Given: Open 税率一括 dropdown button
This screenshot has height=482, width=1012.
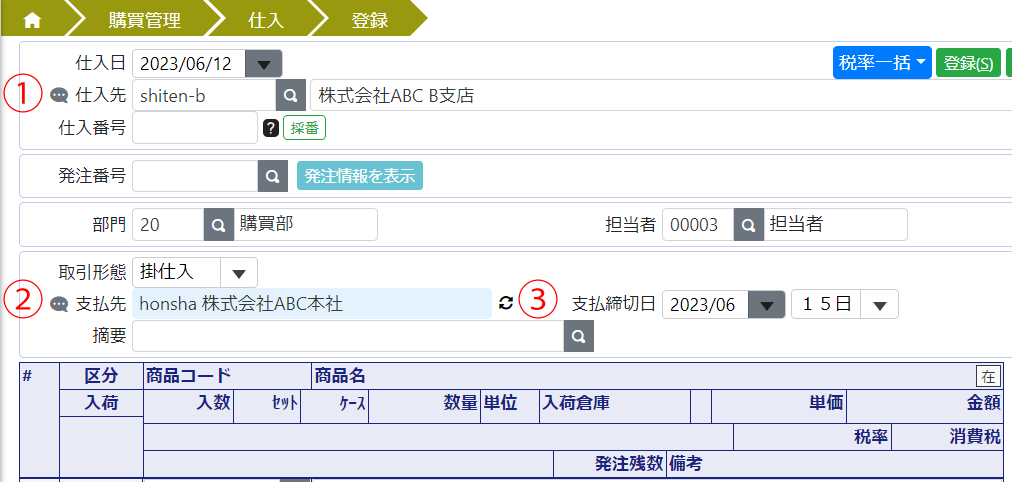Looking at the screenshot, I should pos(882,63).
